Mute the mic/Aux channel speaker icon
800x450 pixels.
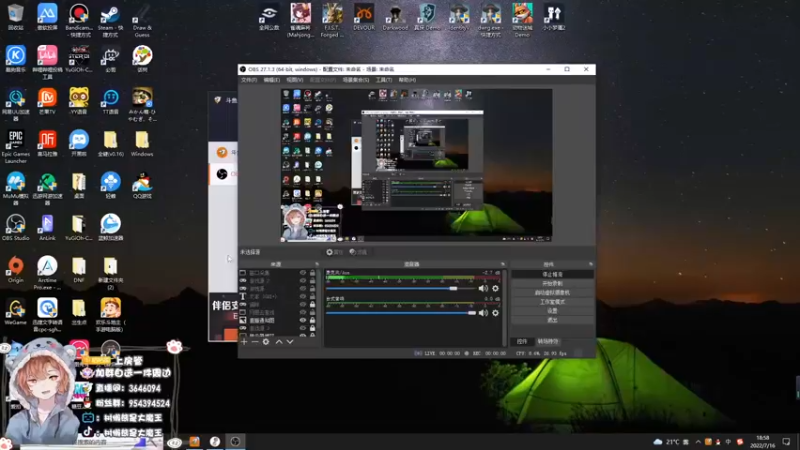pyautogui.click(x=483, y=288)
